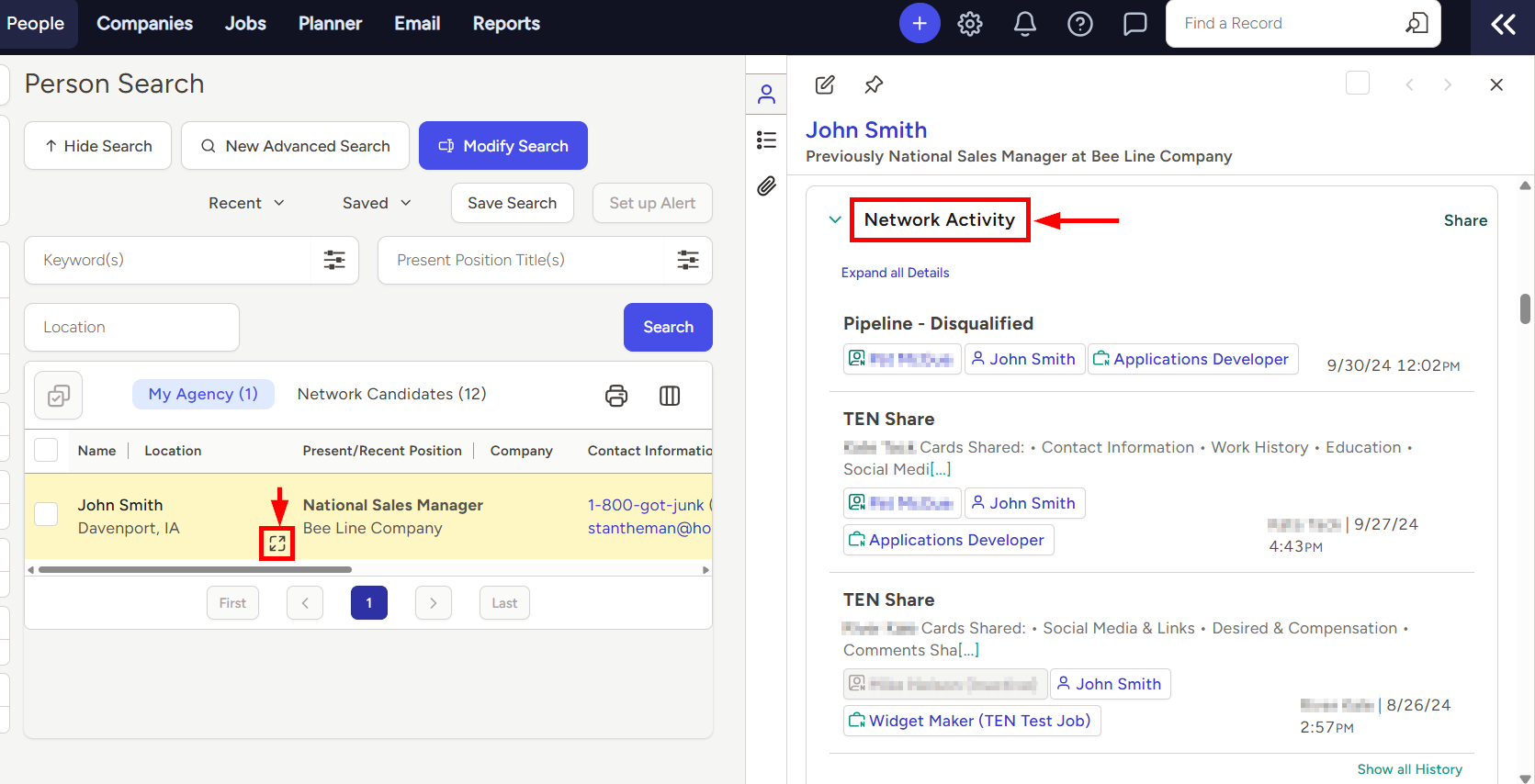Screen dimensions: 1535x784
Task: Click the Modify Search button
Action: pyautogui.click(x=503, y=146)
